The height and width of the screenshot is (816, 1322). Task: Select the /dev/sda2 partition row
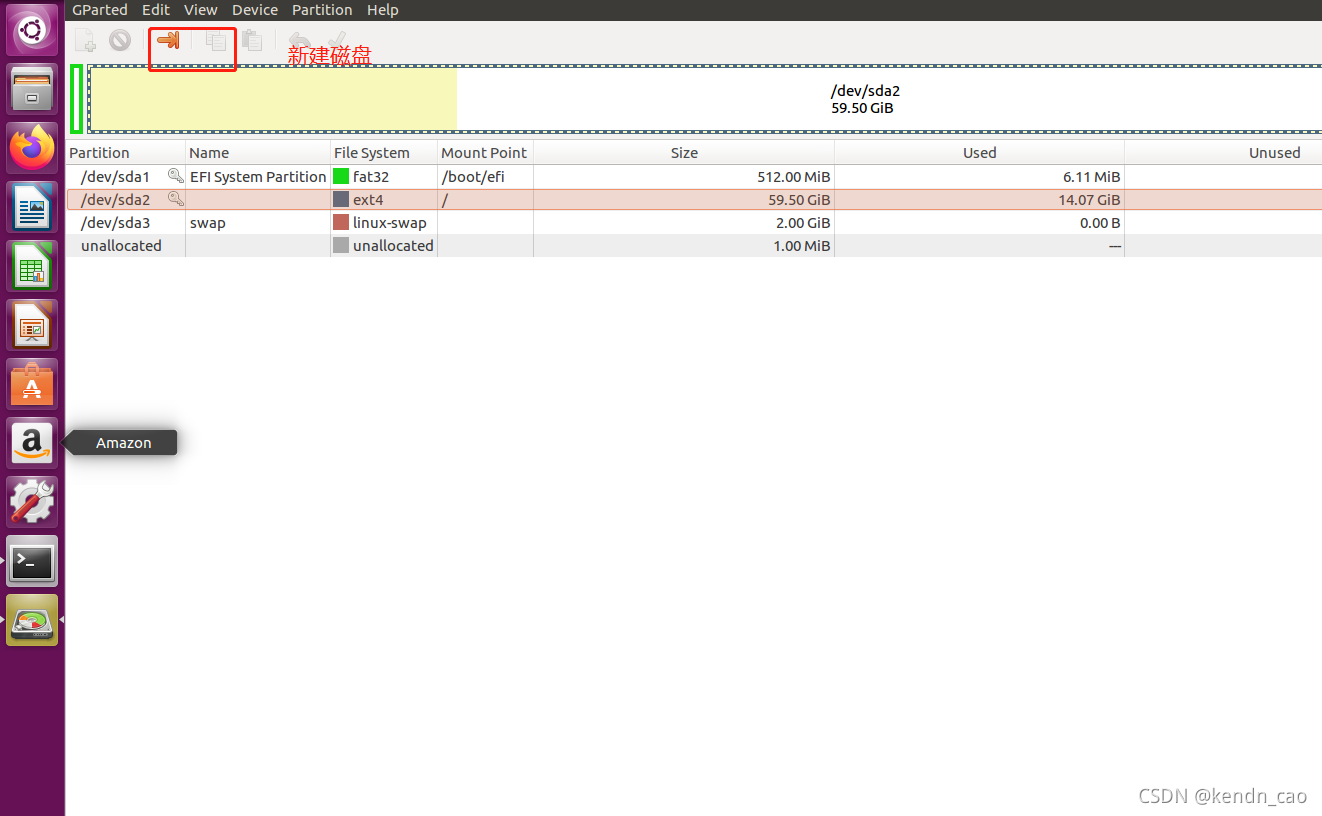click(694, 199)
